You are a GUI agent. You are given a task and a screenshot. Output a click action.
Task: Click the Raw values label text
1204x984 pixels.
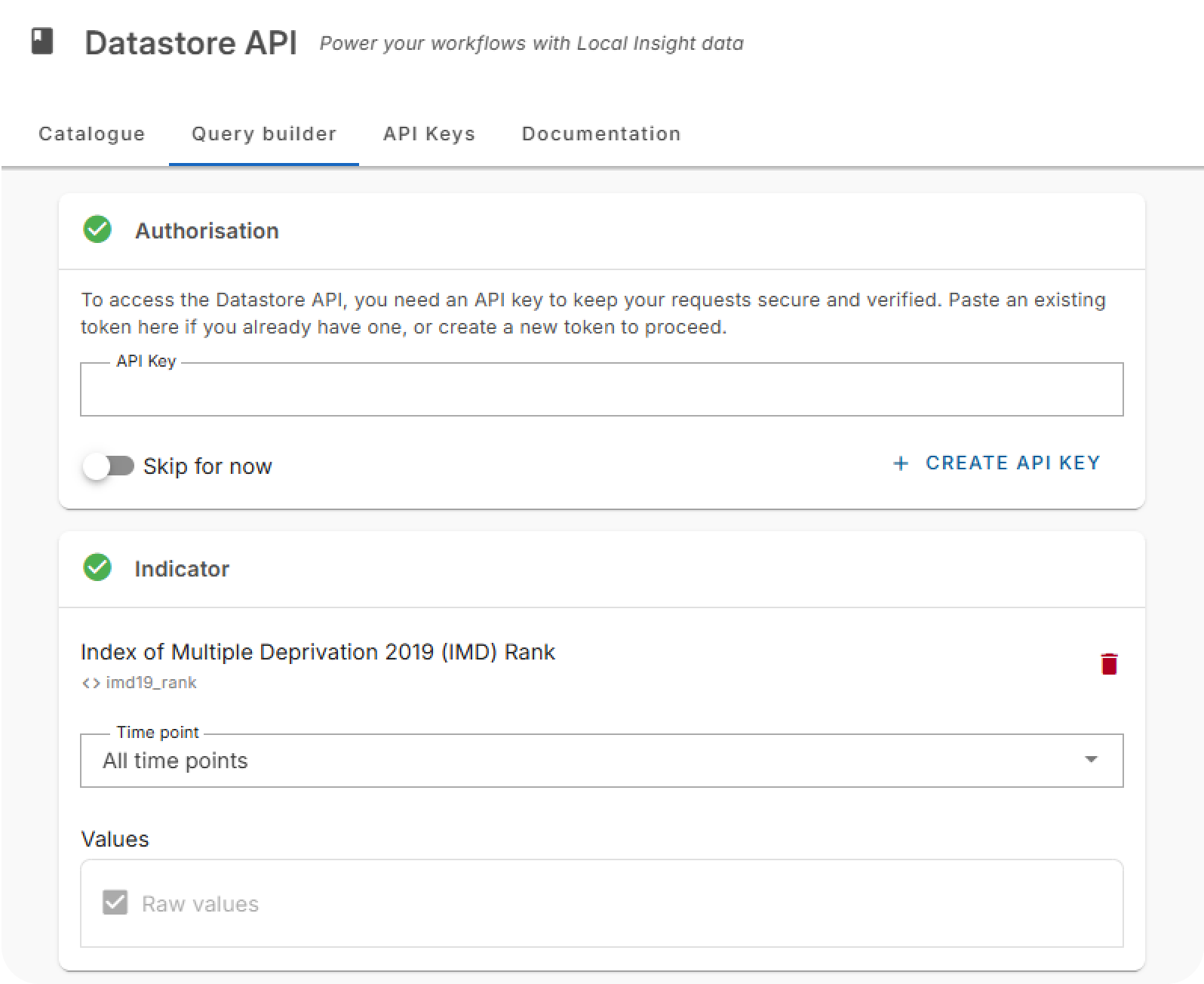point(200,904)
